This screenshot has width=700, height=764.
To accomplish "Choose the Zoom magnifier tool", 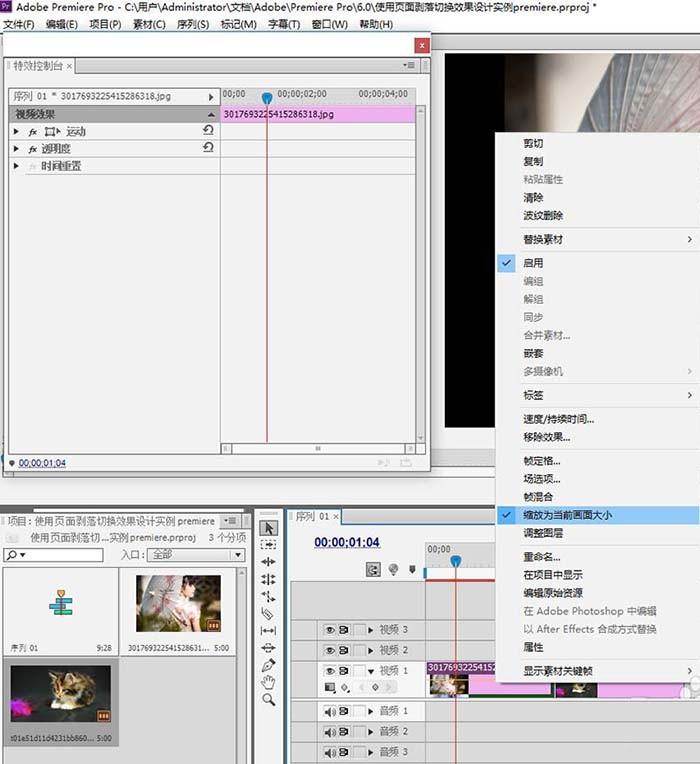I will coord(268,700).
